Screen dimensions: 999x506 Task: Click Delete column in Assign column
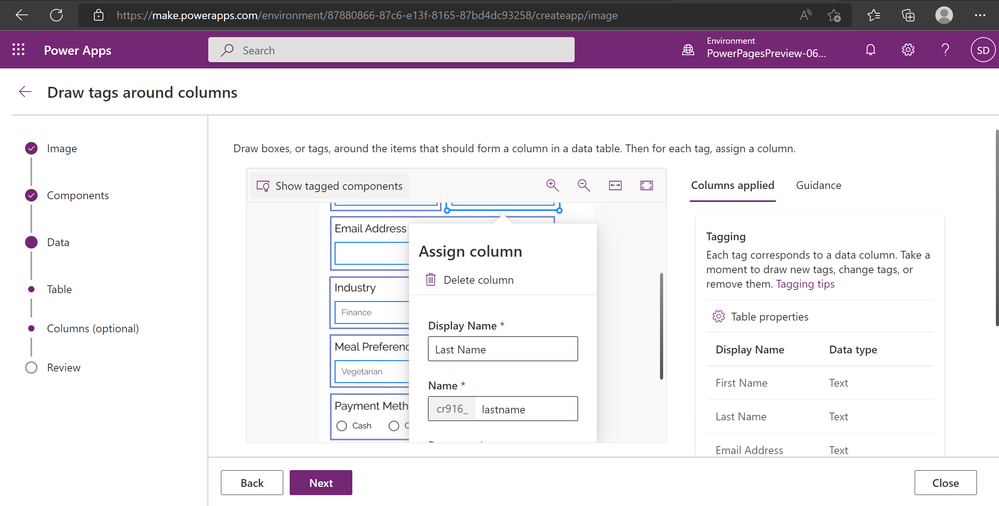tap(470, 280)
